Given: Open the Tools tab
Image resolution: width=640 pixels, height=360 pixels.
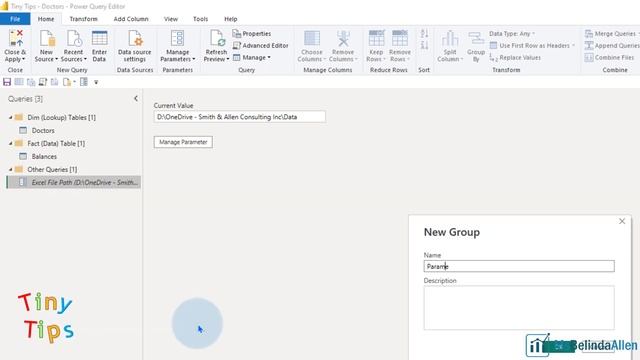Looking at the screenshot, I should (x=200, y=19).
